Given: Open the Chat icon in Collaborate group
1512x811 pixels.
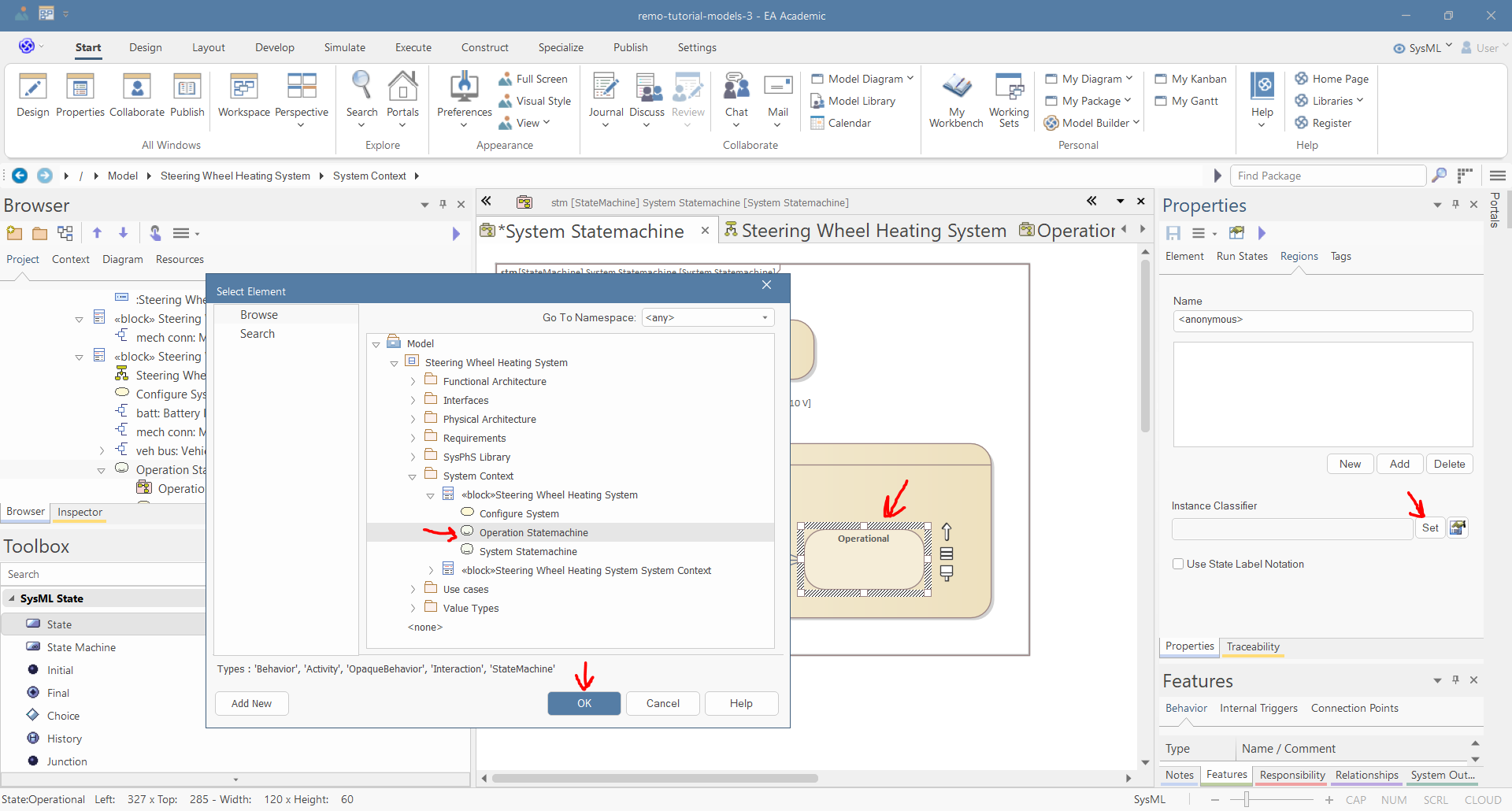Looking at the screenshot, I should (736, 87).
